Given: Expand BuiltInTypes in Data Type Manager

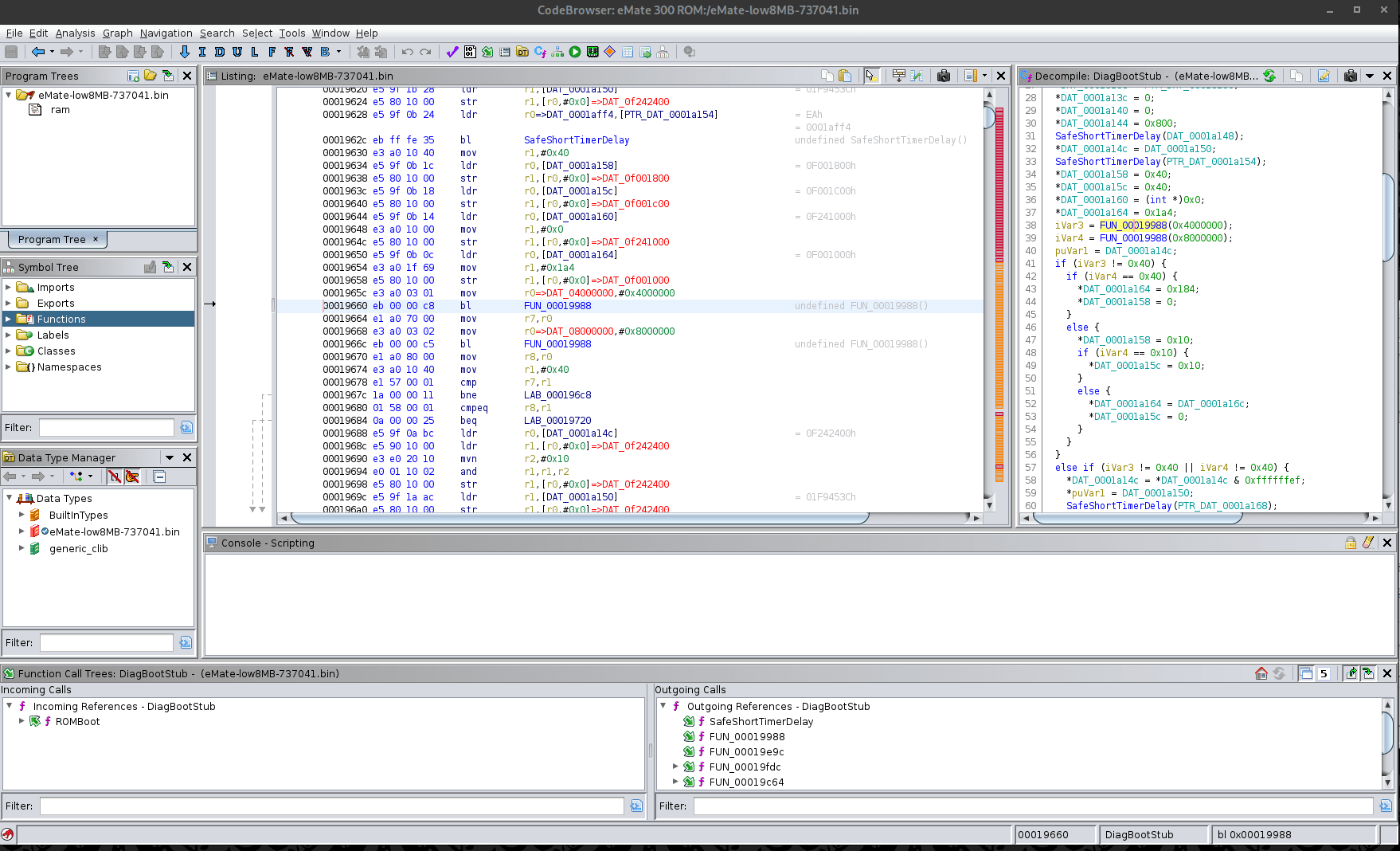Looking at the screenshot, I should coord(22,515).
